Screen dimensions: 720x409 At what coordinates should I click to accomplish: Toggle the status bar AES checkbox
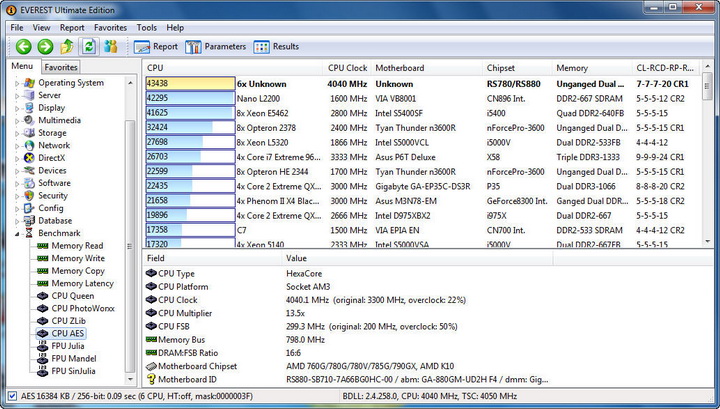coord(12,396)
